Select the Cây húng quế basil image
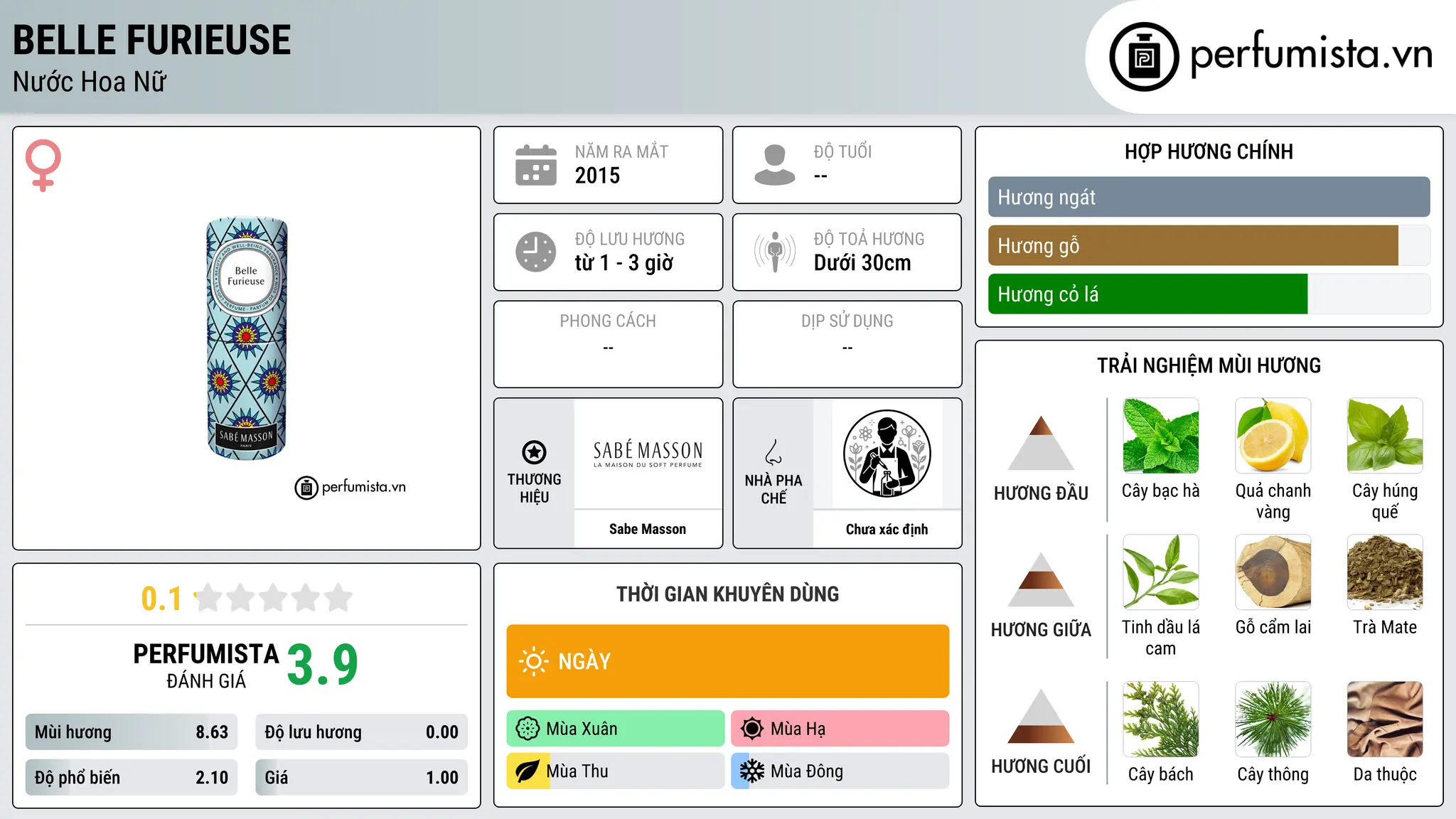 (1385, 436)
